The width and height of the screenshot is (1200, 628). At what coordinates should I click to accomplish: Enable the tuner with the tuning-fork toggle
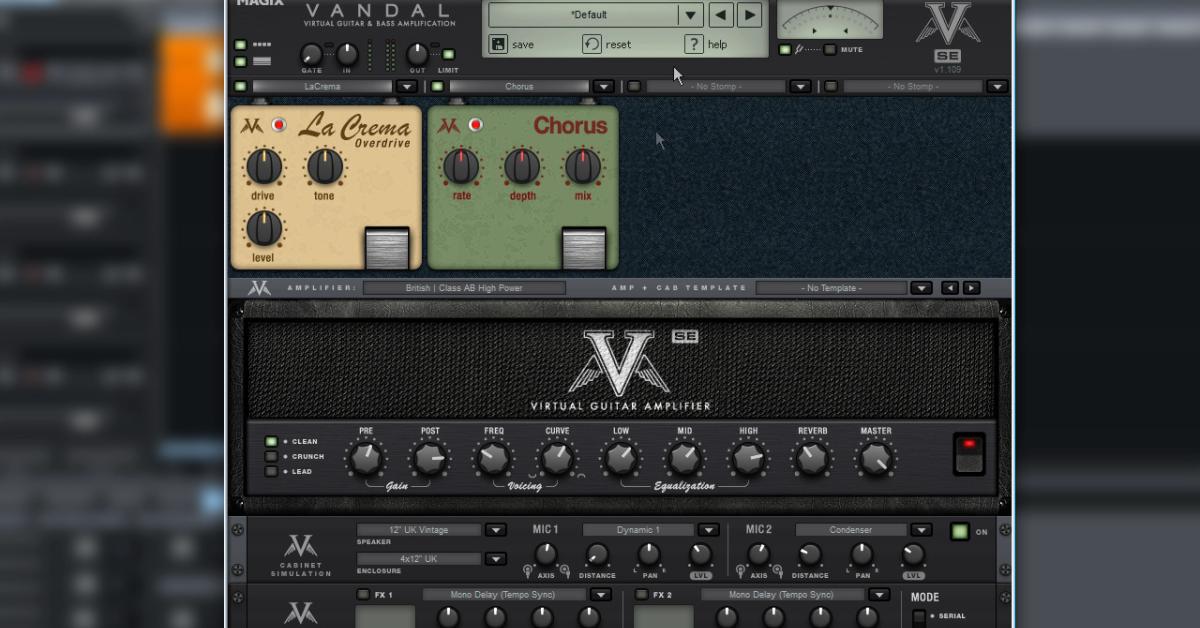785,49
